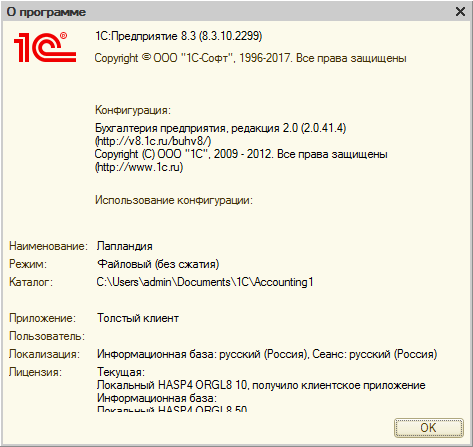Click the Лицензия label
The width and height of the screenshot is (473, 447).
[x=35, y=372]
